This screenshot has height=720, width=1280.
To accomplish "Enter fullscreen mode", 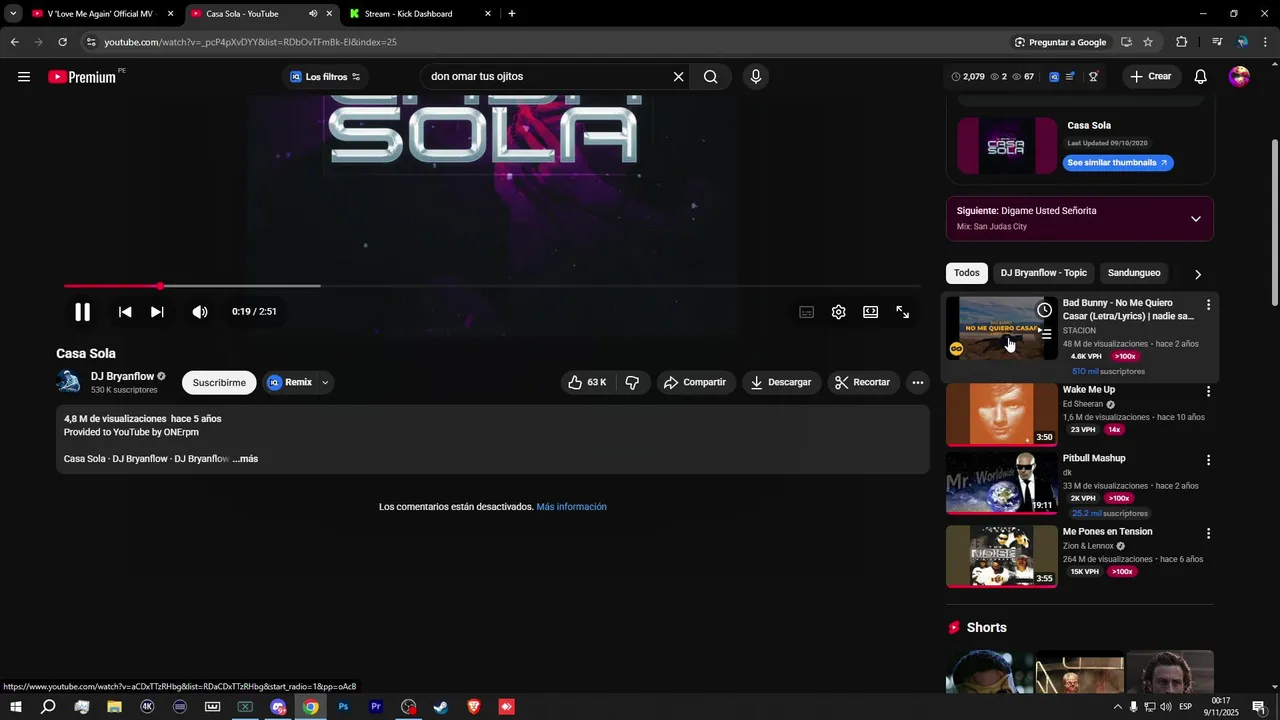I will [903, 312].
